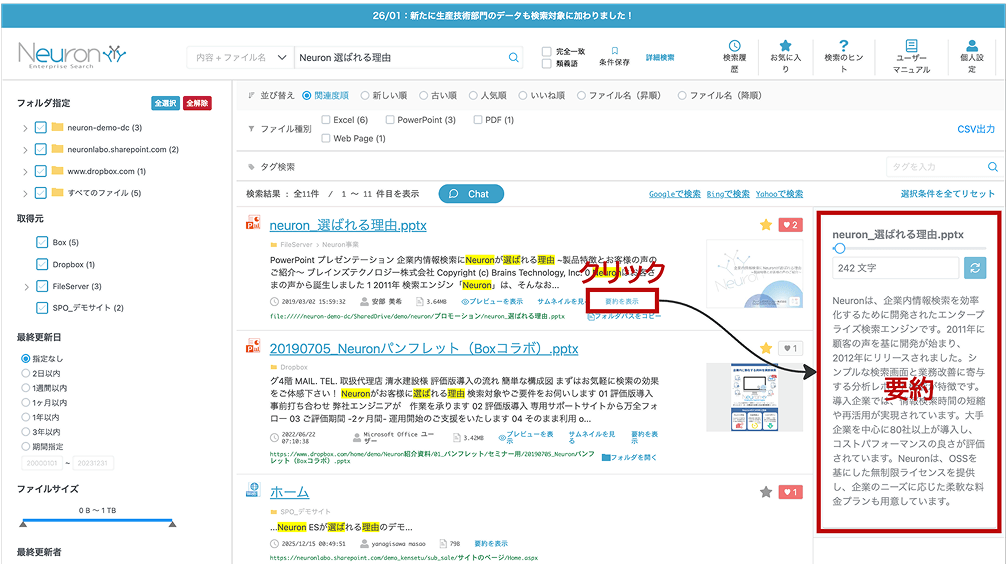
Task: Click PowerPoint icon of Boxコラボ result
Action: coord(253,346)
